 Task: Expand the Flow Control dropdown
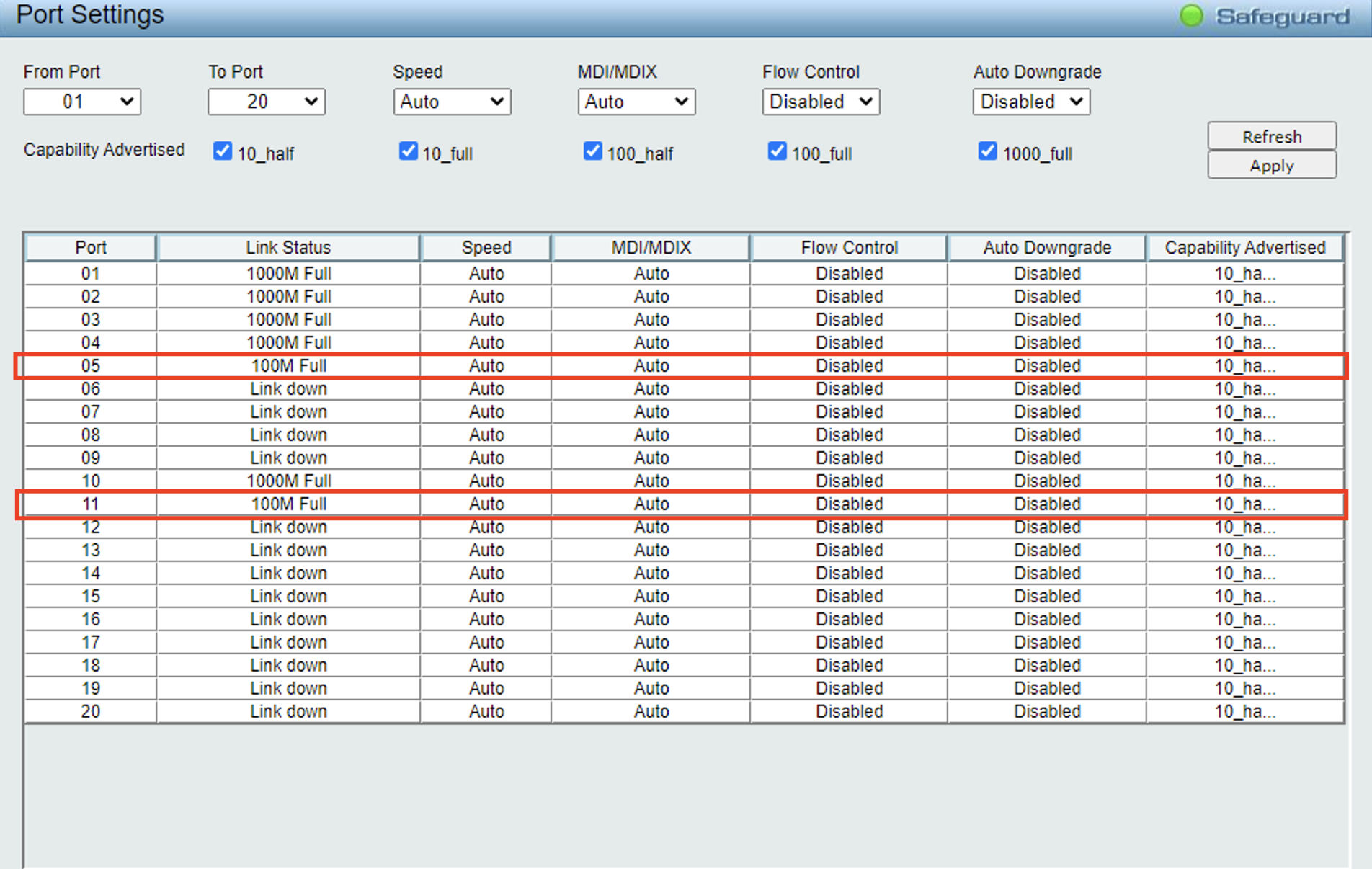coord(821,102)
